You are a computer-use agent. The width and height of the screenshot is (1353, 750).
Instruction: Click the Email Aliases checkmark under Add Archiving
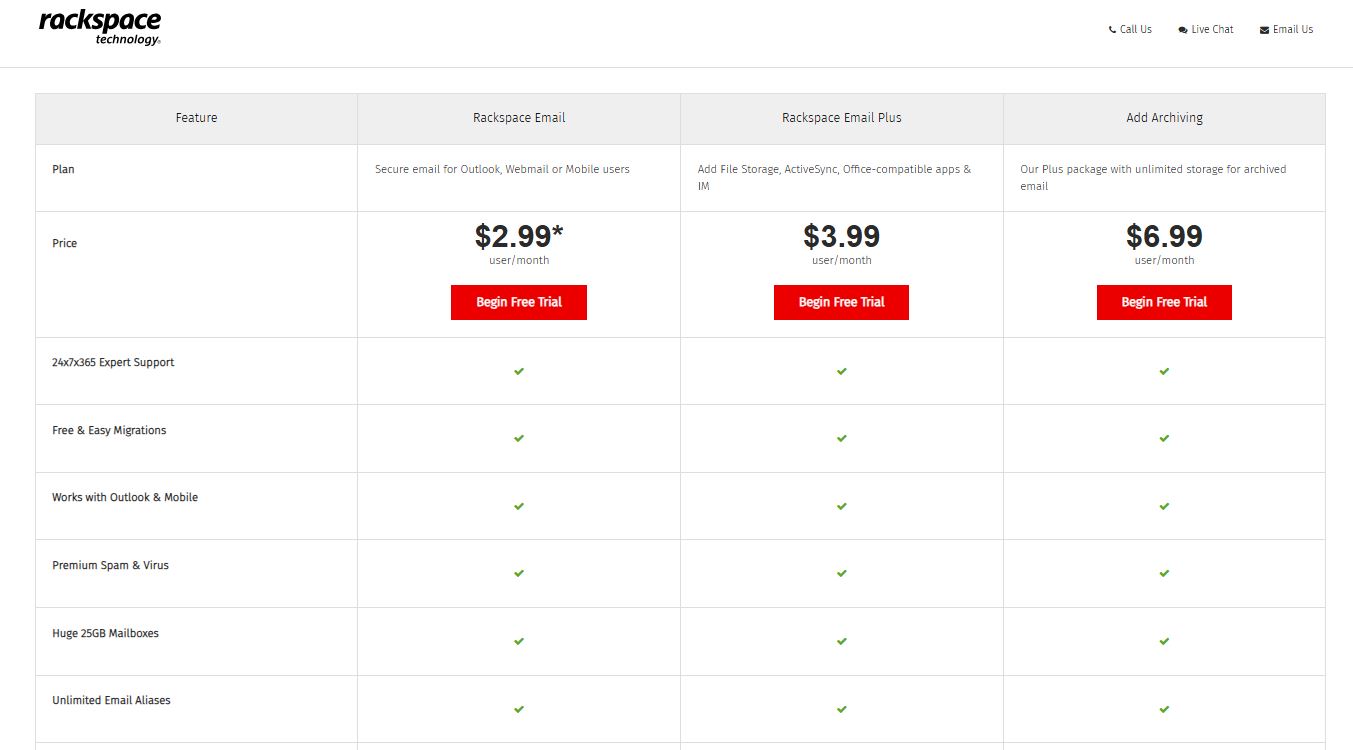pos(1163,709)
